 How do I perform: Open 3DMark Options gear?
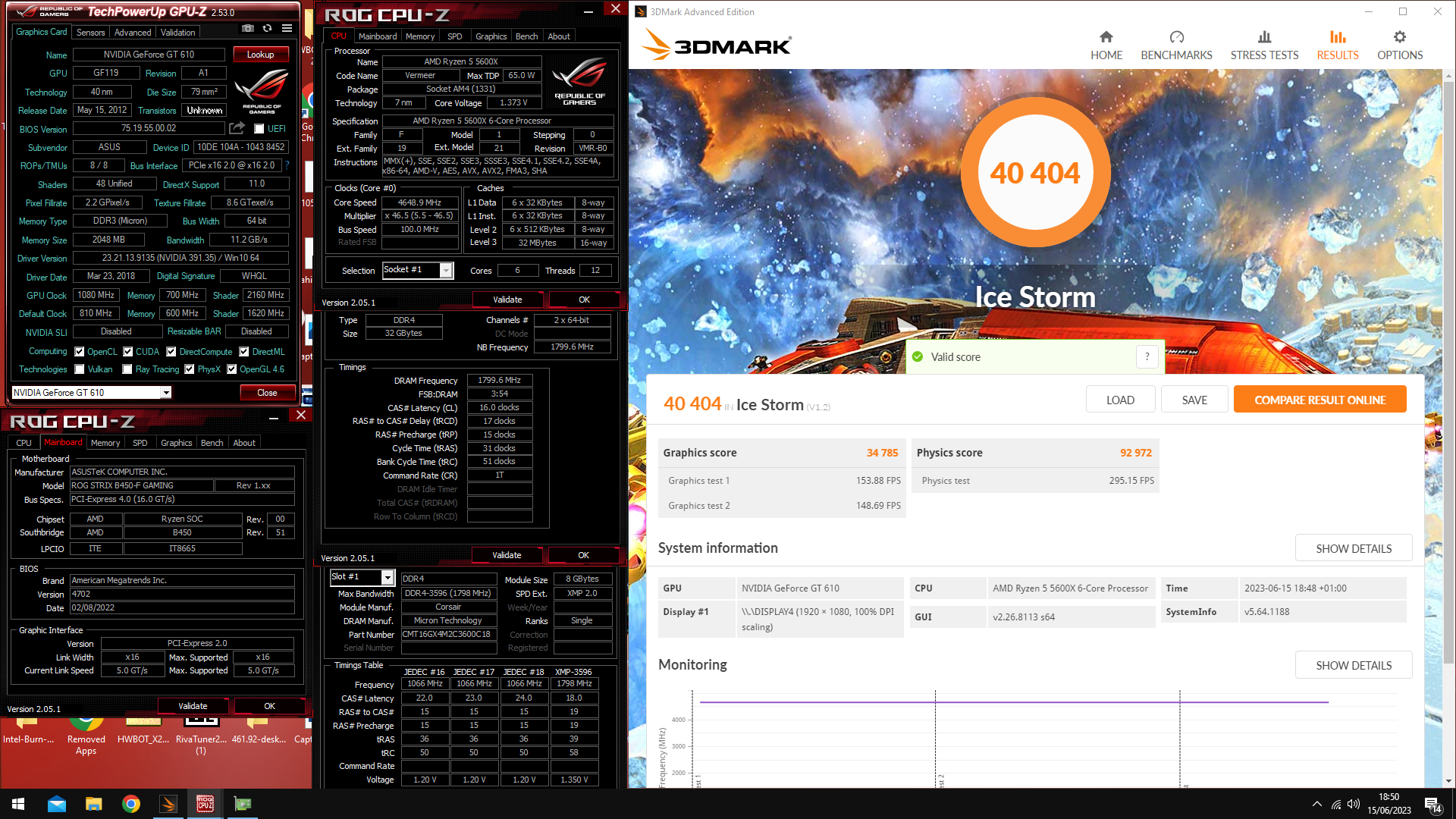pos(1400,45)
